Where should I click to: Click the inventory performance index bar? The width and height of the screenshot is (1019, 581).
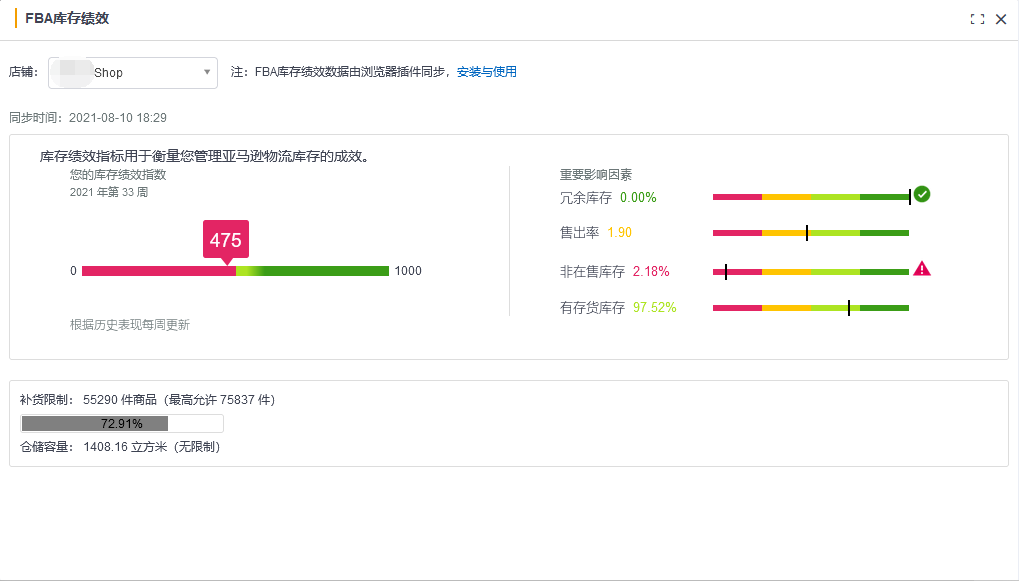pyautogui.click(x=235, y=271)
